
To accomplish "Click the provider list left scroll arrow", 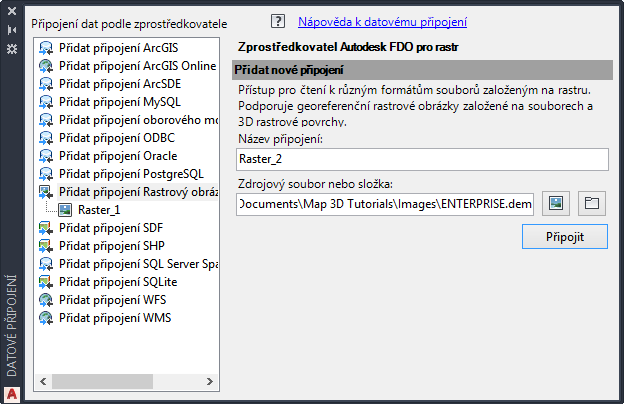I will tap(43, 382).
